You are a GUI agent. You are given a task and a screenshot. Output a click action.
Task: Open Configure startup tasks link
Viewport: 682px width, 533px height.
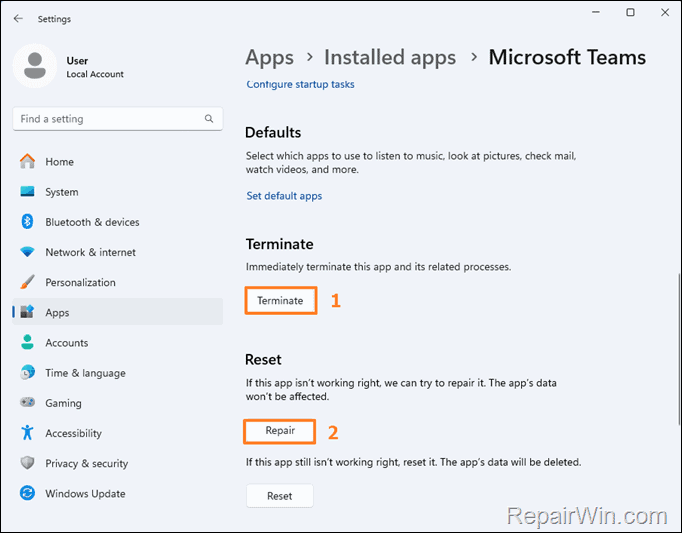click(300, 84)
